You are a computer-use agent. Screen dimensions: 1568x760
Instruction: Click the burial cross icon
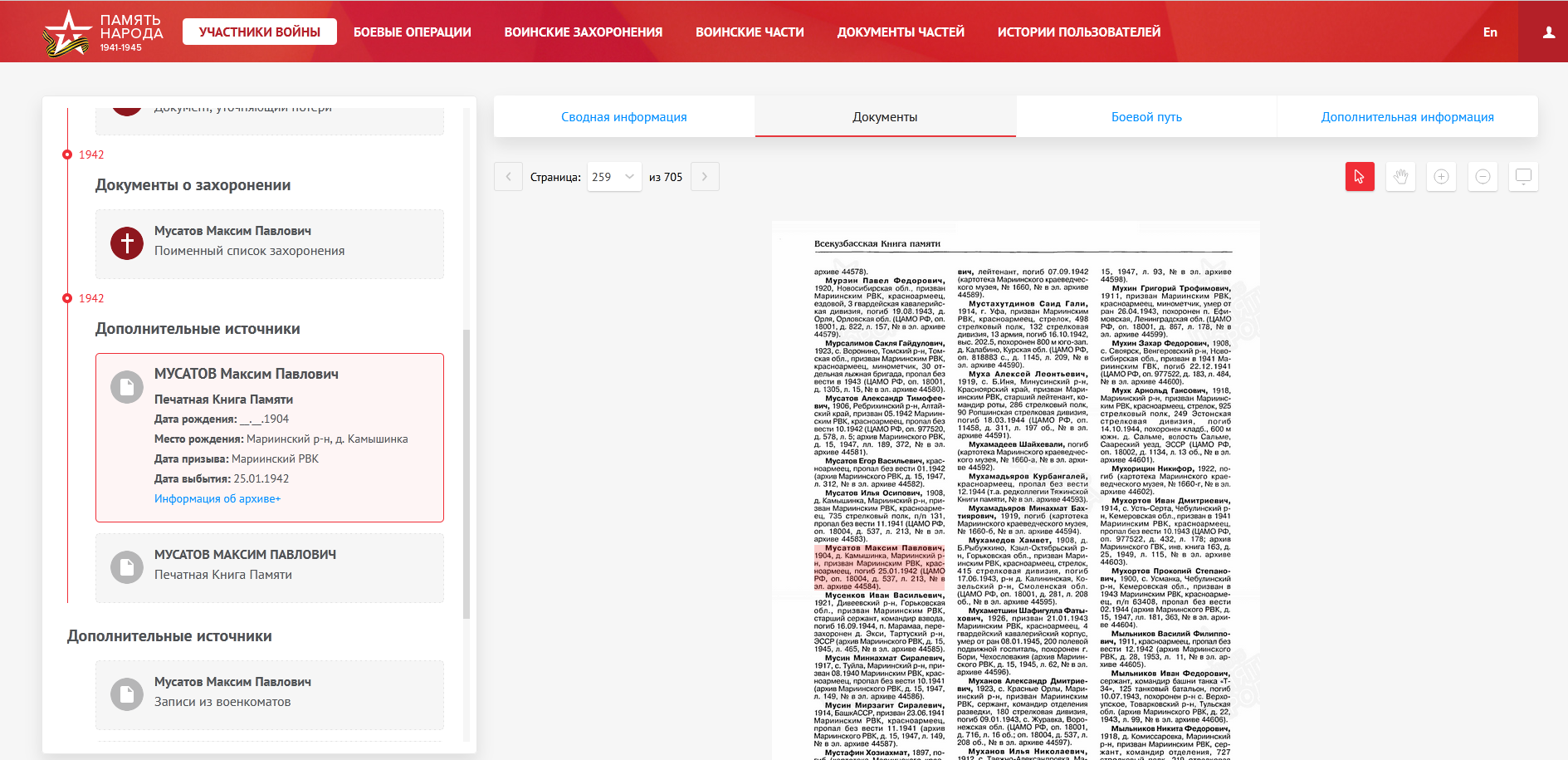(127, 243)
